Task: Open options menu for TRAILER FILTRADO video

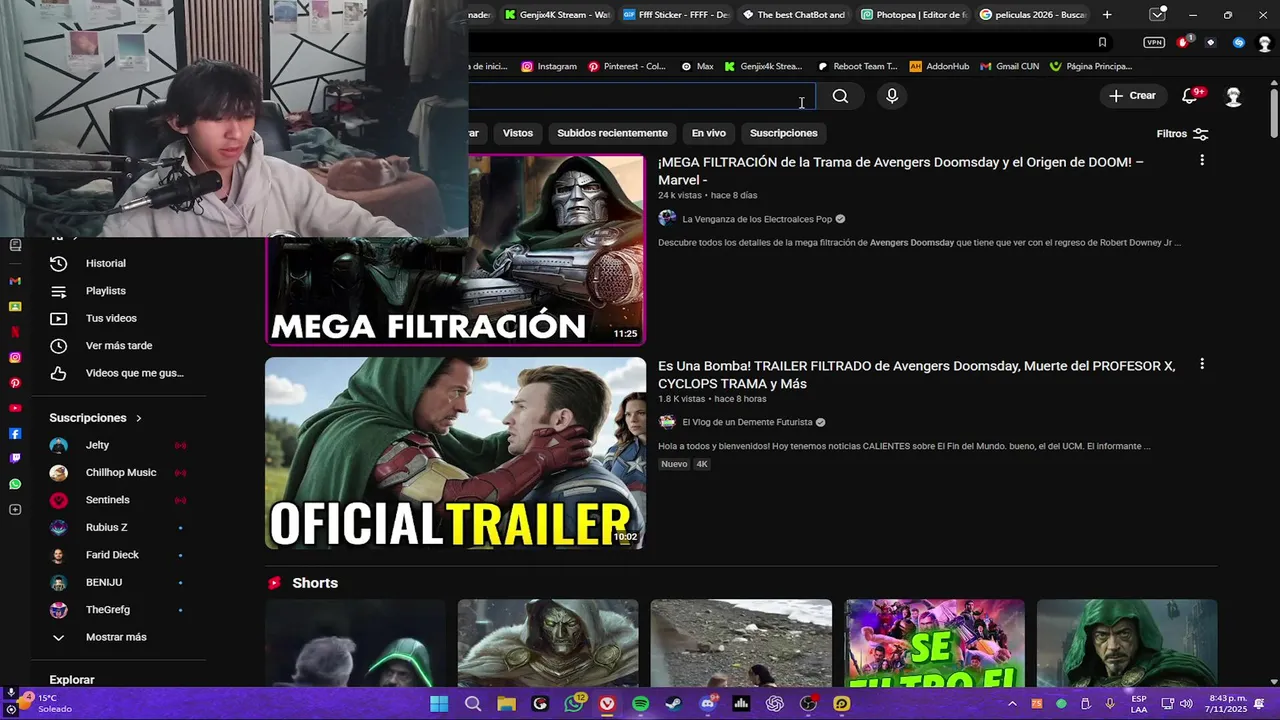Action: pos(1202,364)
